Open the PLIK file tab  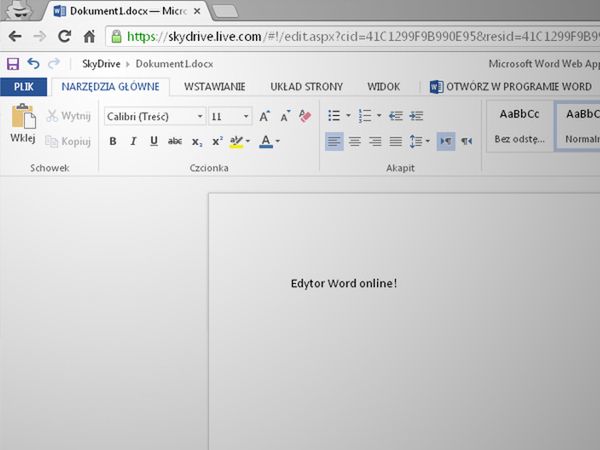(24, 87)
